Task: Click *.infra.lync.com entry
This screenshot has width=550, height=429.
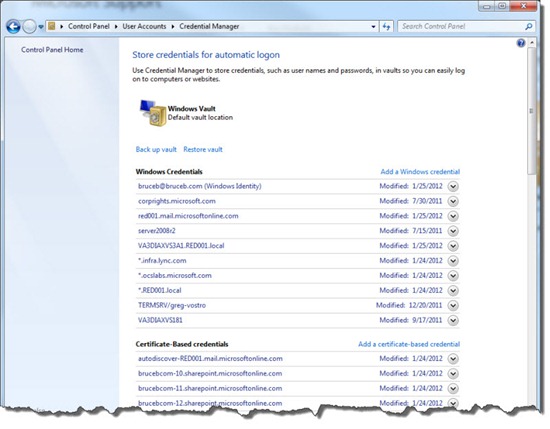Action: pos(162,261)
